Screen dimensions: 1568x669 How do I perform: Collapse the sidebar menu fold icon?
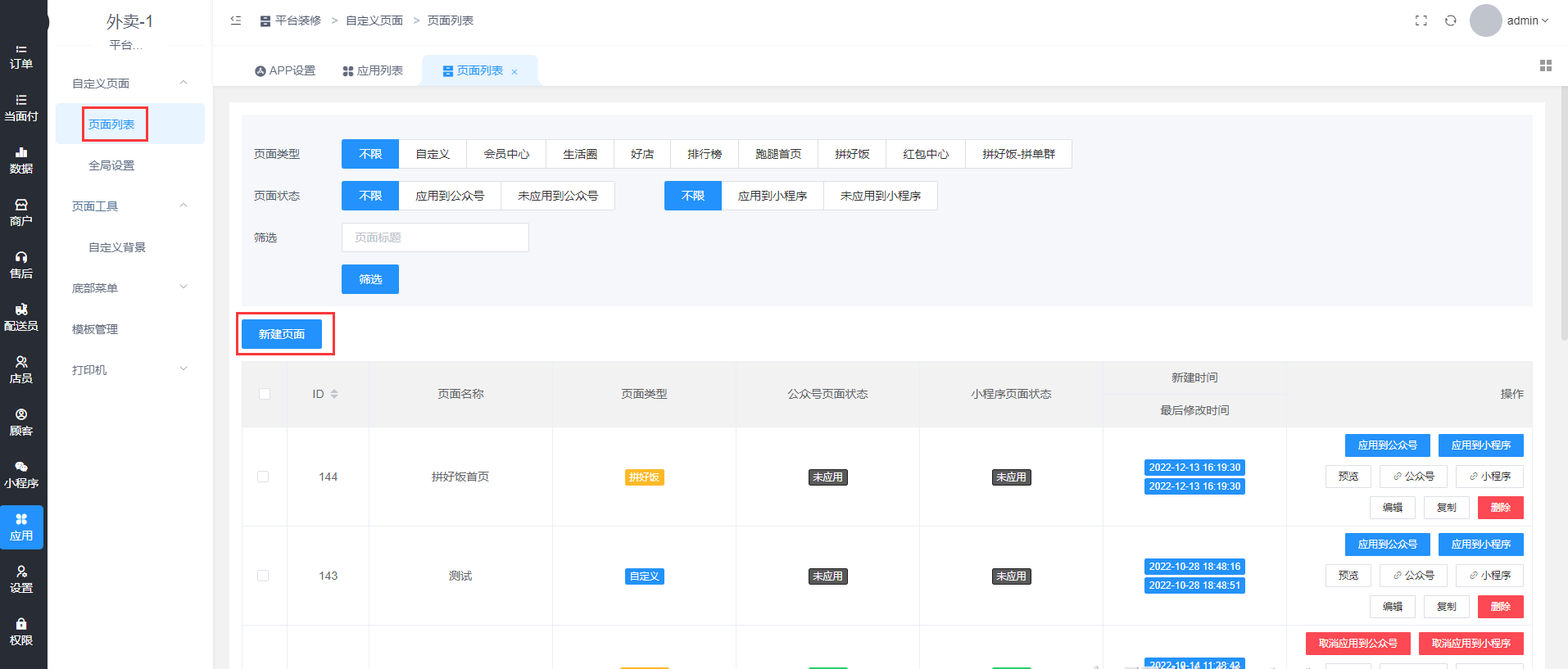[236, 20]
